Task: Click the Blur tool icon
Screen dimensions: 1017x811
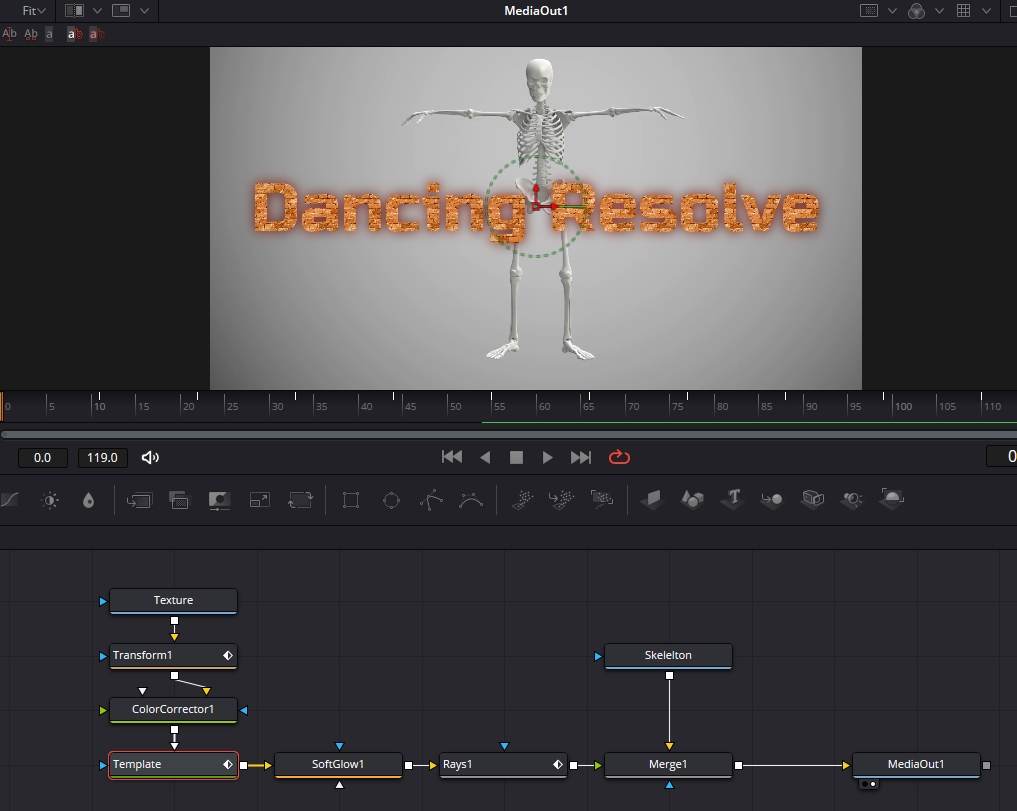Action: click(89, 499)
